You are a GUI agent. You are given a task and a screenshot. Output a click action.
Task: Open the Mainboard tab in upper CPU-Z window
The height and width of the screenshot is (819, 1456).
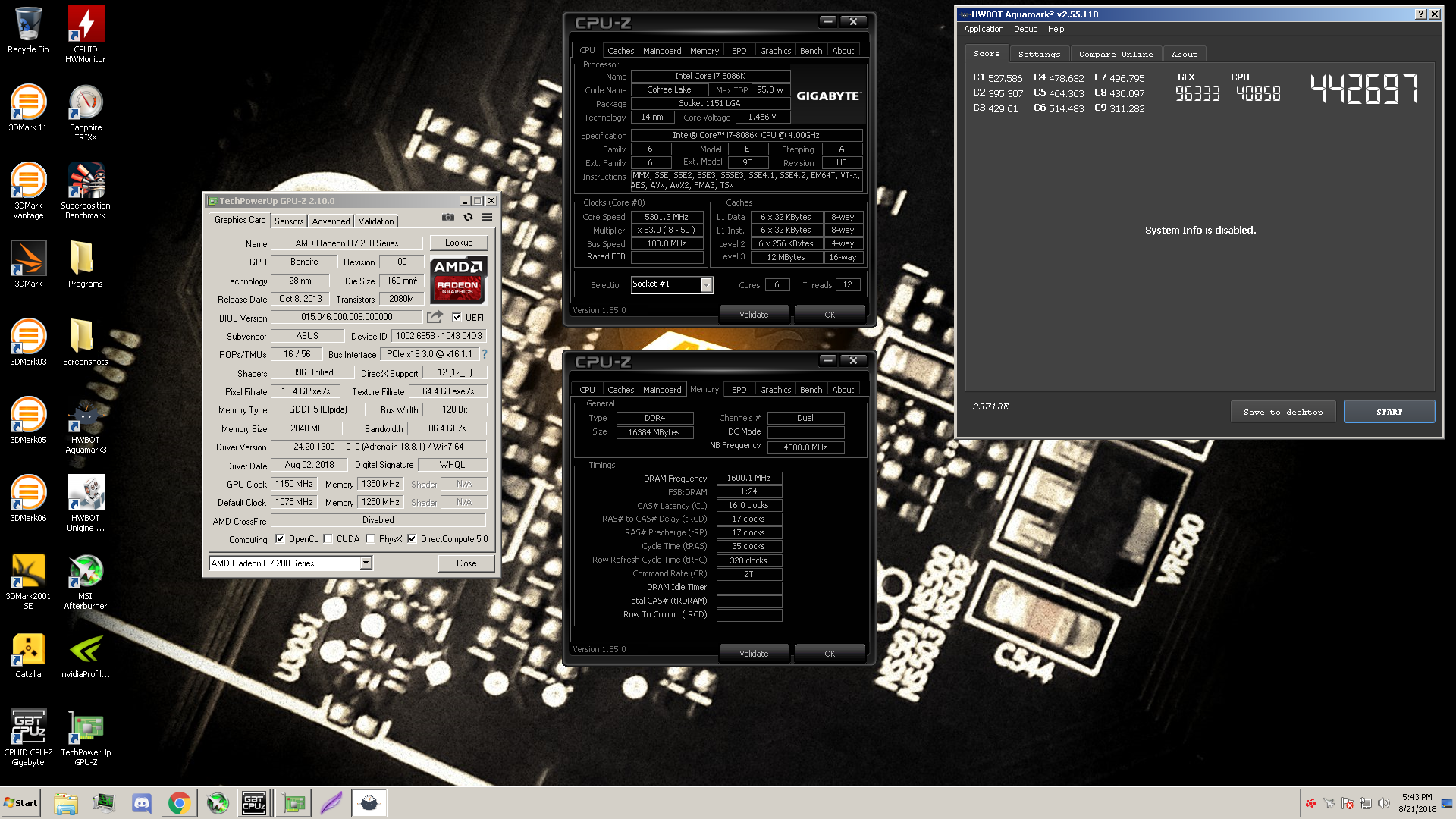pos(662,51)
